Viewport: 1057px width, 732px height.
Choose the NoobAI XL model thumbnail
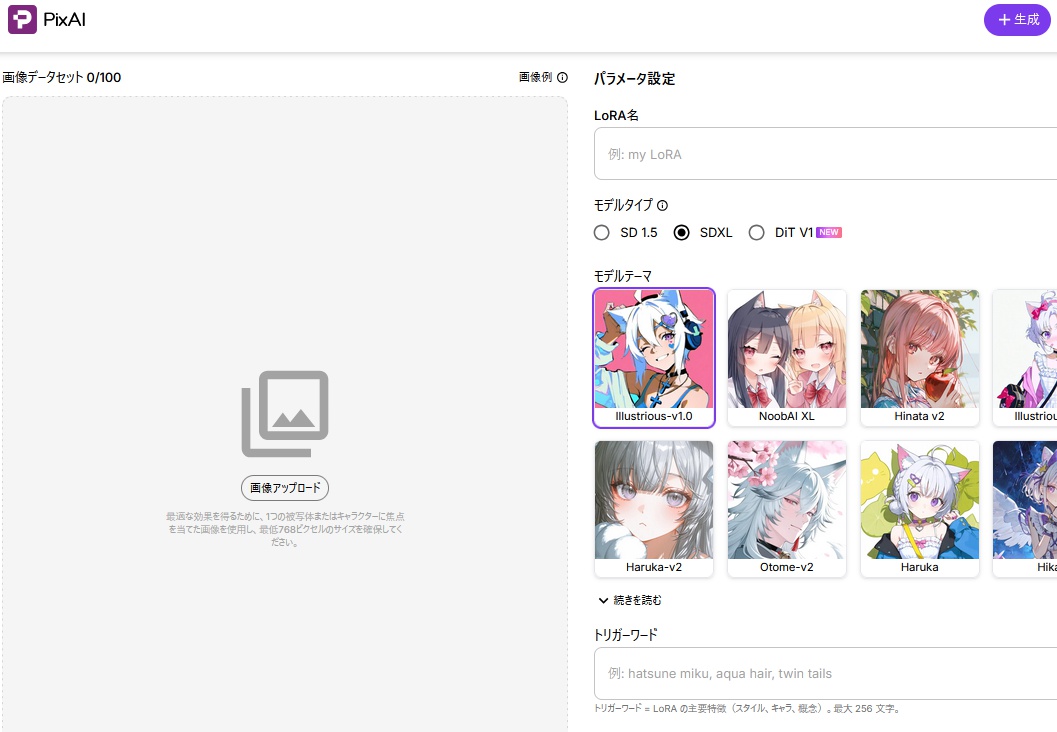[x=787, y=358]
